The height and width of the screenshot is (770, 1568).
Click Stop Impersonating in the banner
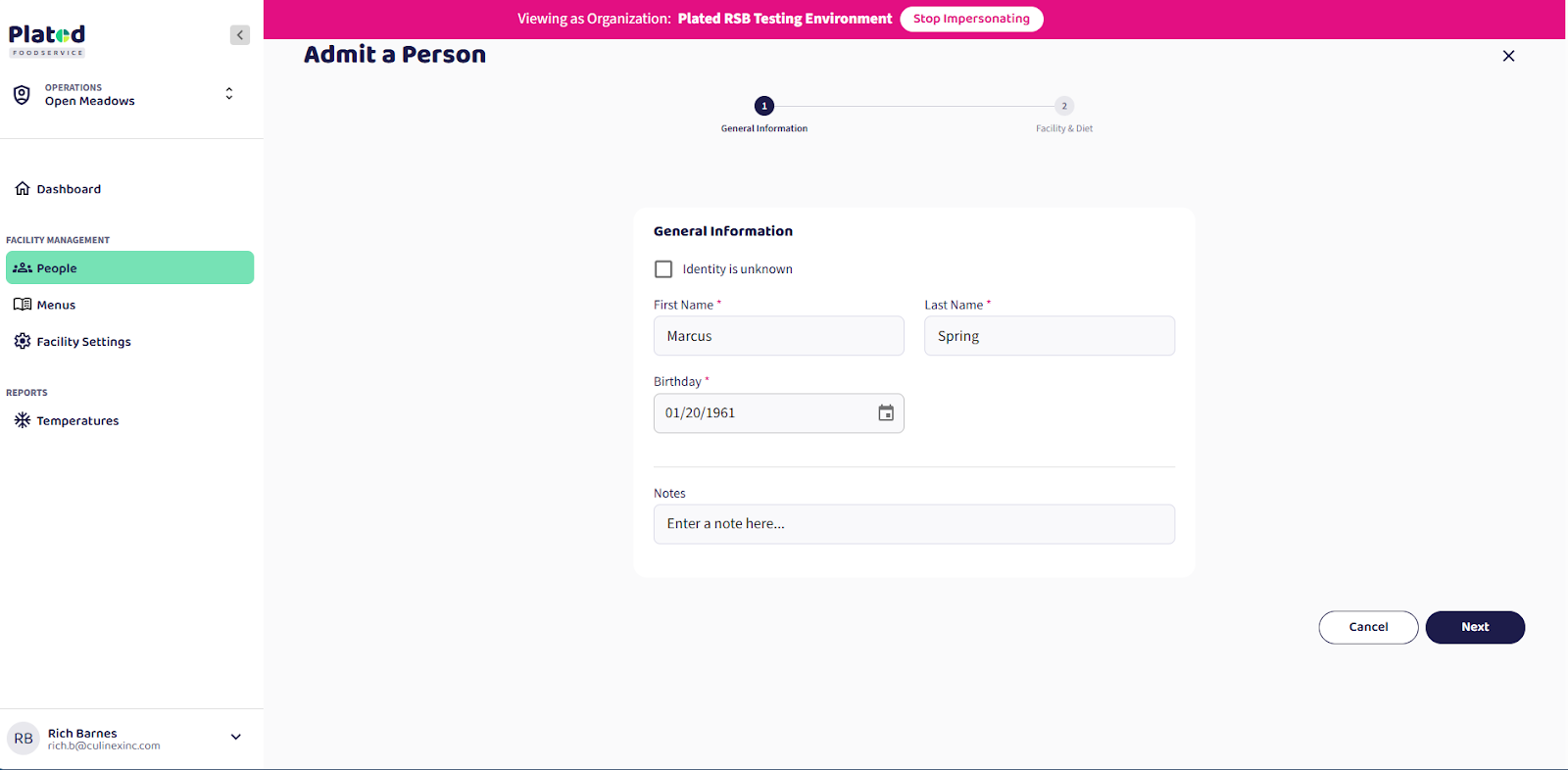(971, 19)
